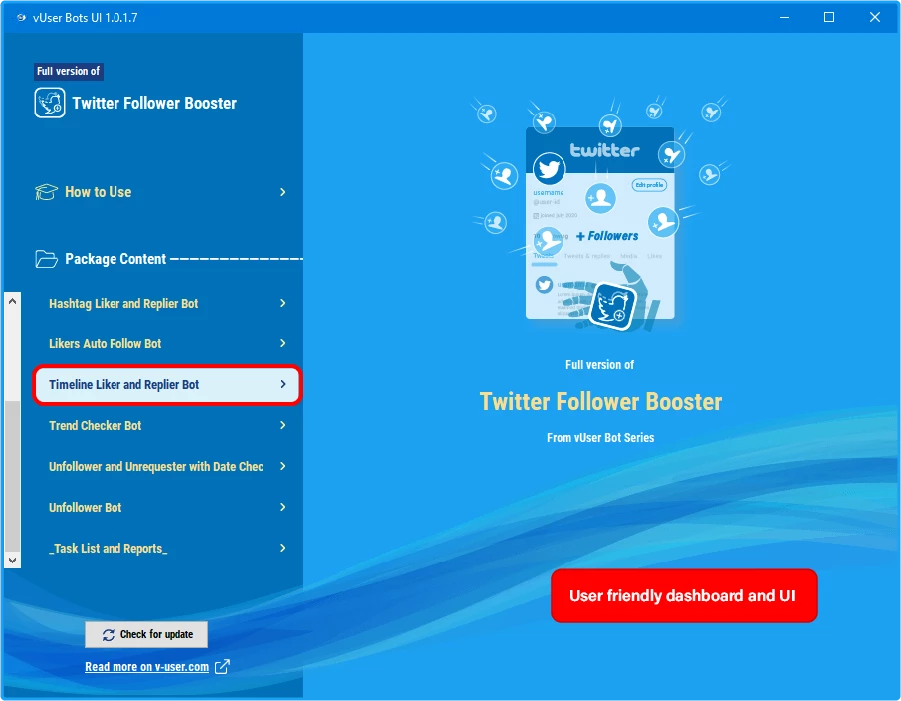
Task: Expand Trend Checker Bot chevron
Action: tap(282, 425)
